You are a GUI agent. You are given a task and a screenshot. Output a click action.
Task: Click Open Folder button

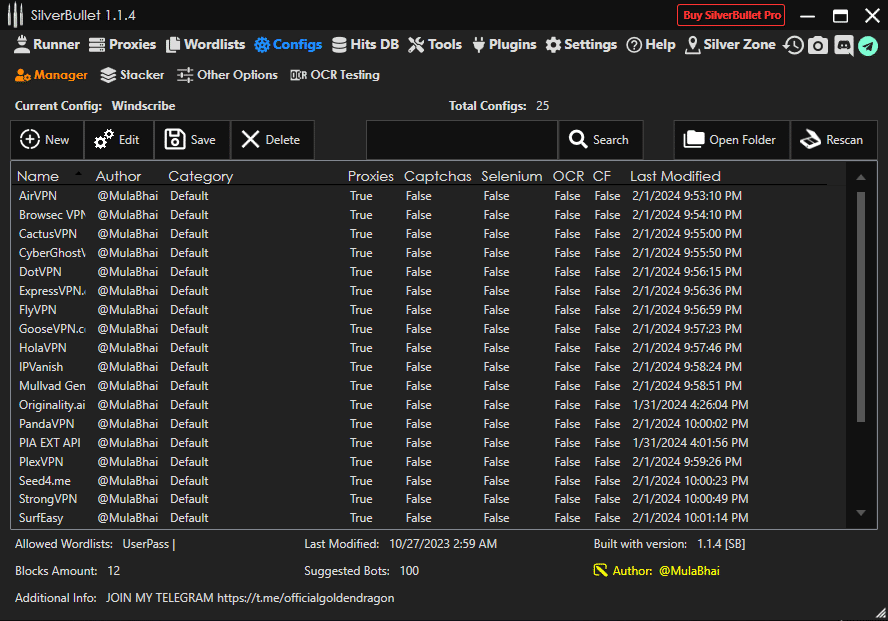point(732,140)
